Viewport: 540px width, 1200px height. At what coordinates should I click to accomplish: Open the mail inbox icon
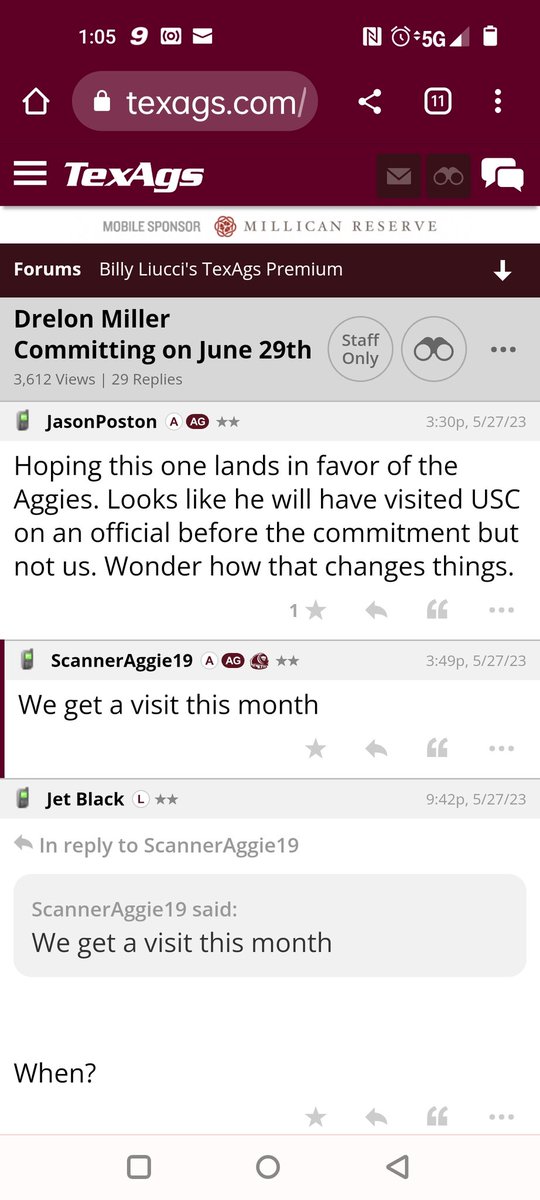coord(398,176)
